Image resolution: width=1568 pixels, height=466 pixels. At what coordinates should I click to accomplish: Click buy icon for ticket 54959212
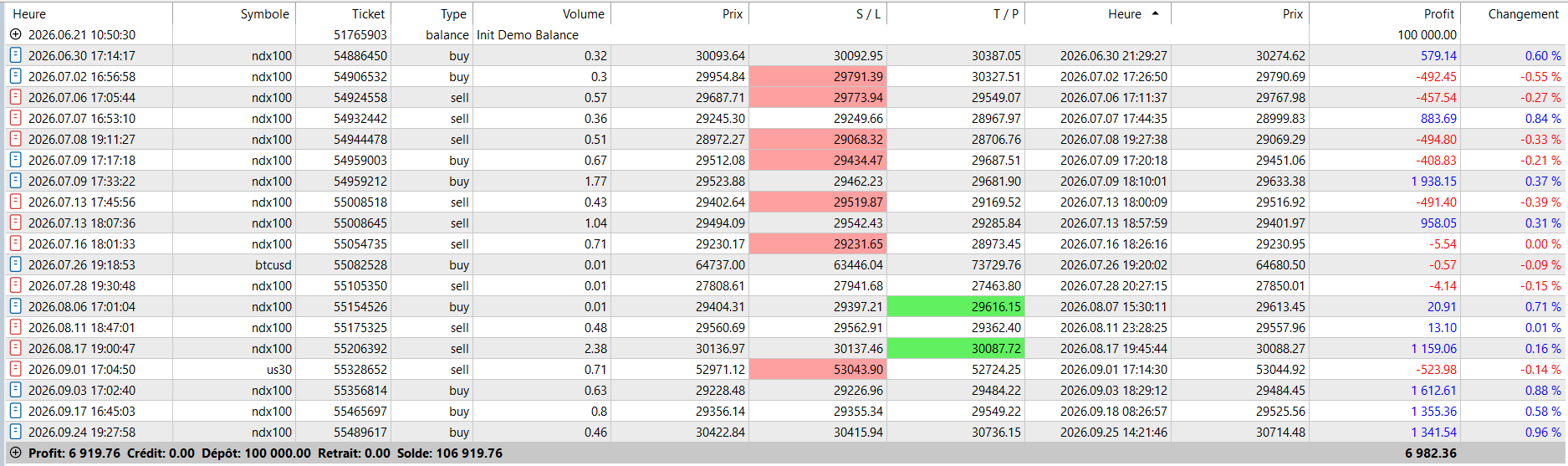tap(15, 181)
